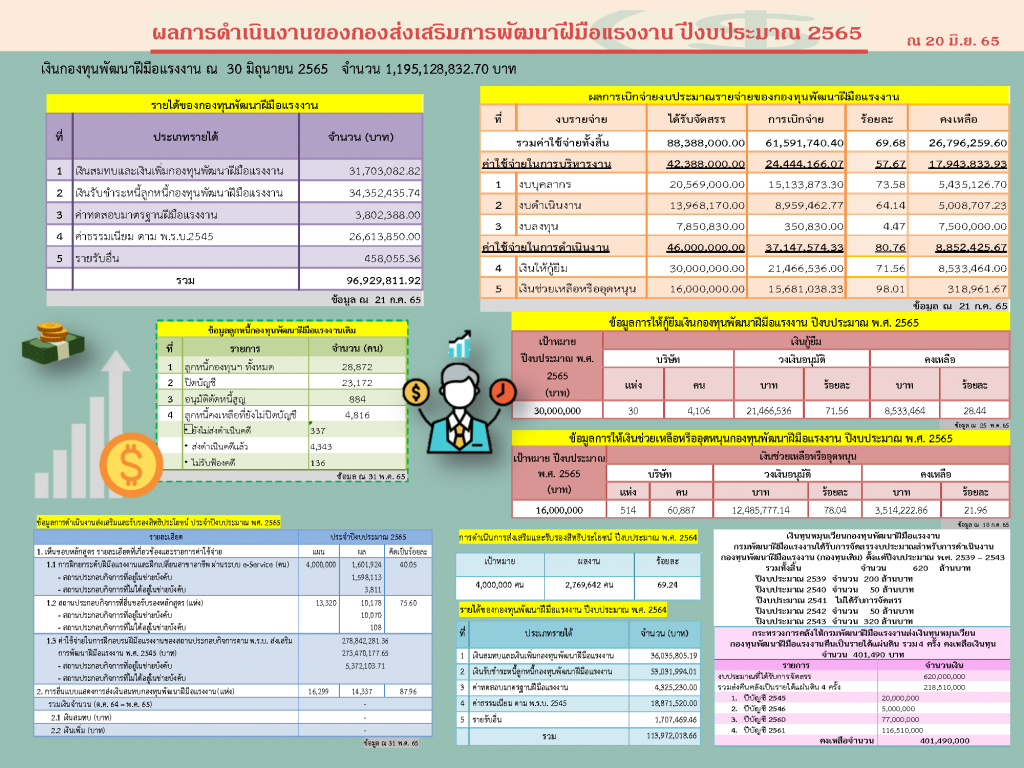The image size is (1024, 768).
Task: Select the amount 31,703,082.82 in the income table
Action: point(385,171)
